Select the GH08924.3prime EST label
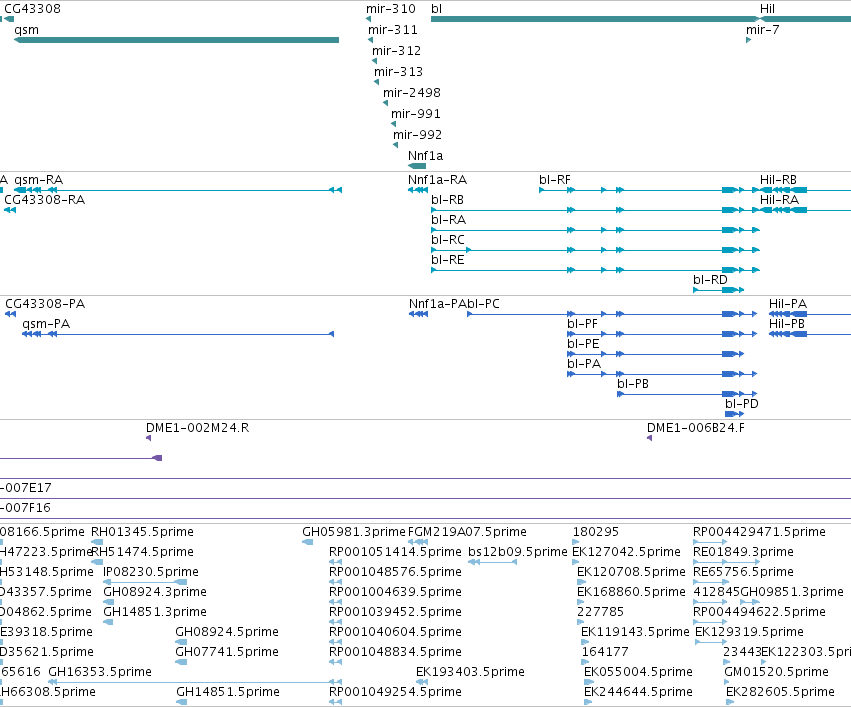This screenshot has height=707, width=851. coord(155,592)
